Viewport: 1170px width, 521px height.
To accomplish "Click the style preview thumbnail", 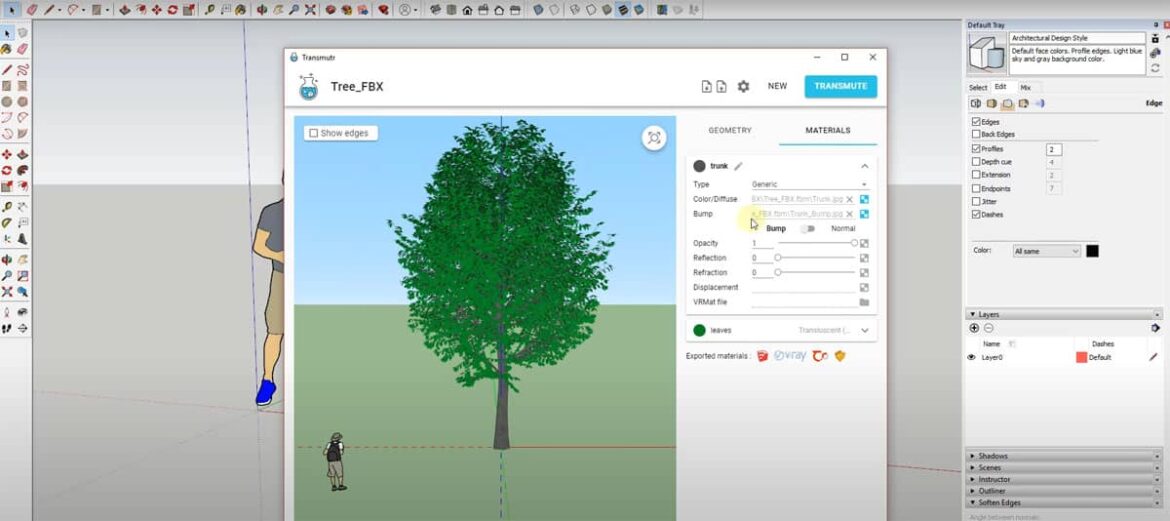I will pos(987,54).
